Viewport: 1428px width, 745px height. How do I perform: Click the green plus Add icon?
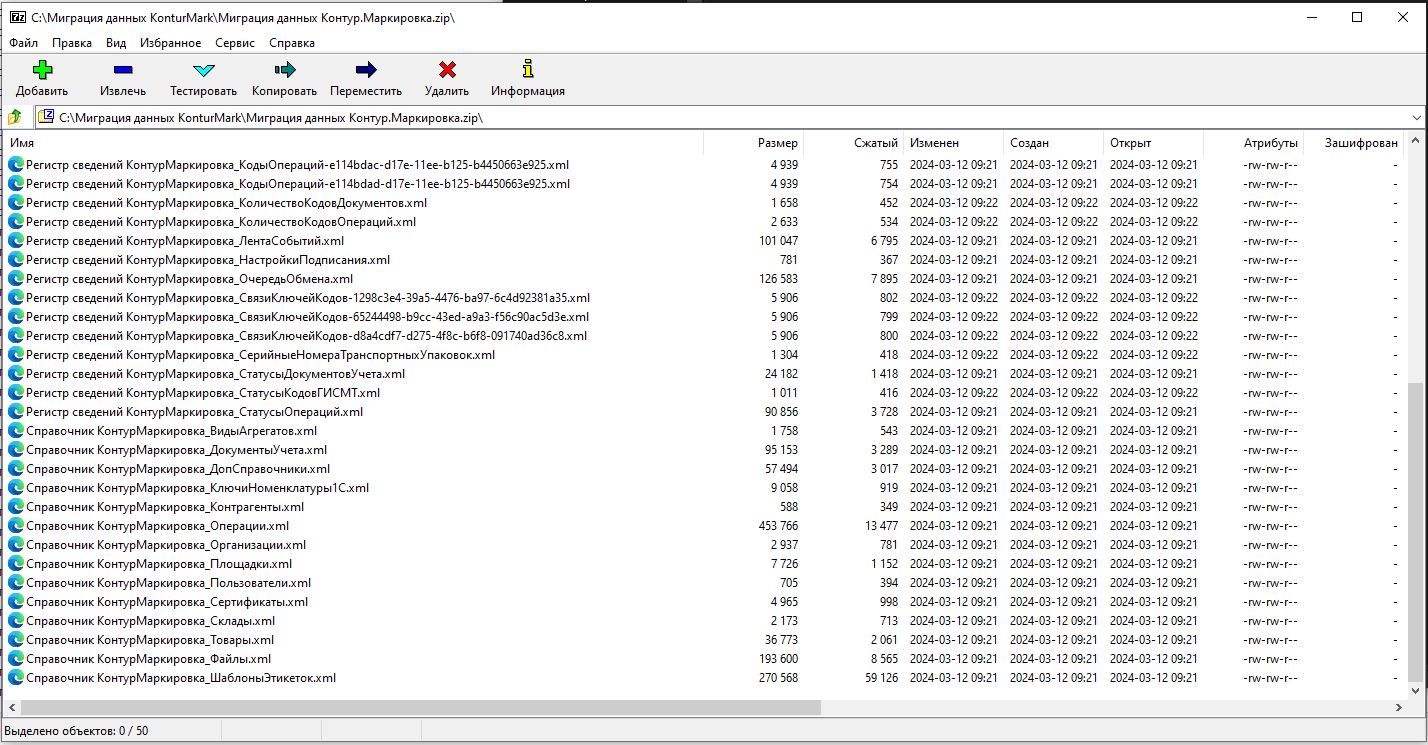42,70
